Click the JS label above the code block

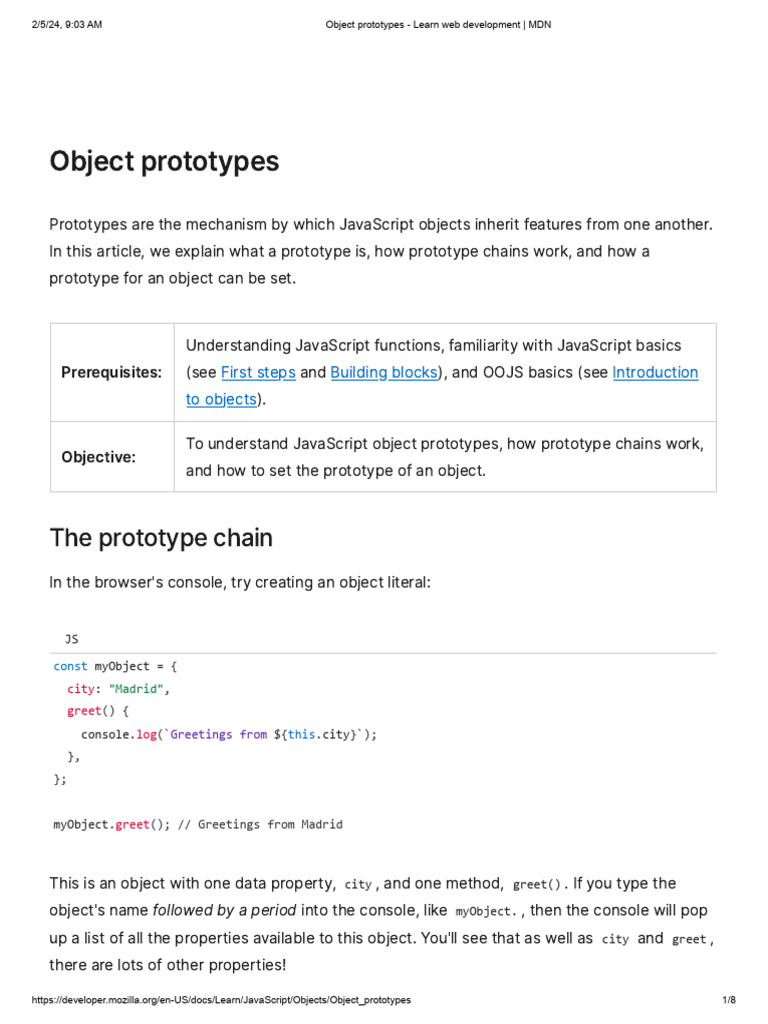click(71, 638)
